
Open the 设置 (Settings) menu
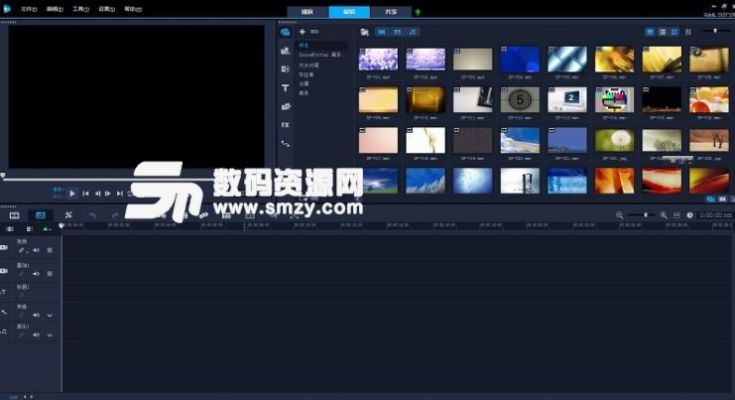pos(106,9)
